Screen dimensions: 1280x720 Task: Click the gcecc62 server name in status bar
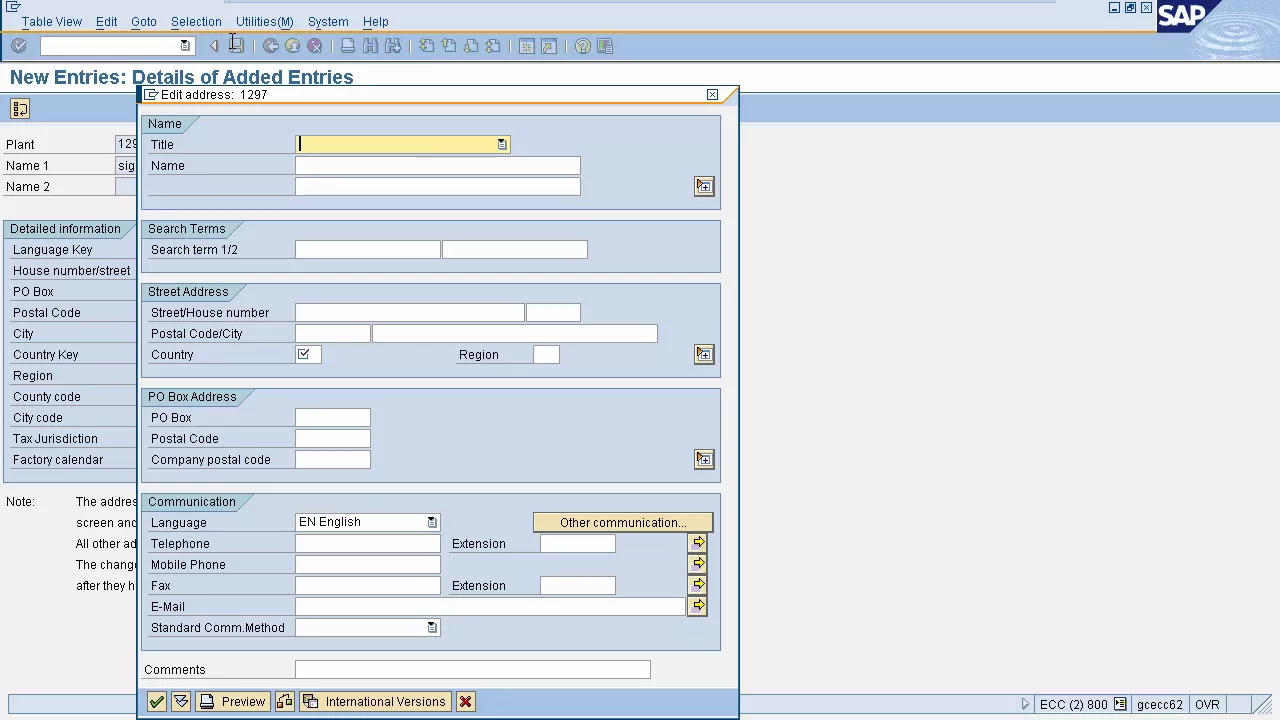tap(1159, 705)
